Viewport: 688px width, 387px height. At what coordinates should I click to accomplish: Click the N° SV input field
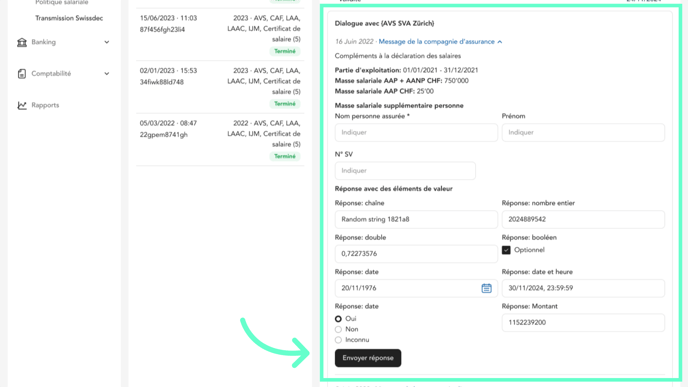pyautogui.click(x=405, y=171)
